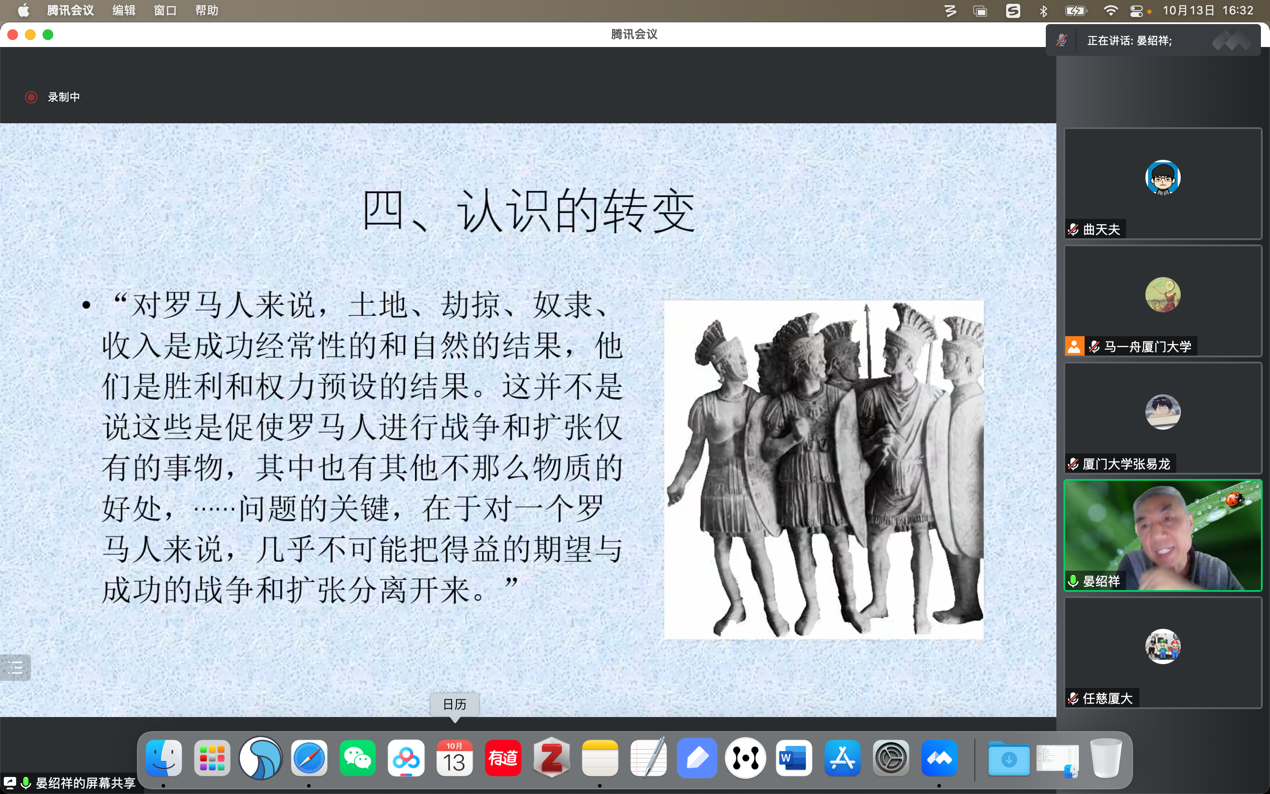Open Zotero from the dock
Image resolution: width=1270 pixels, height=794 pixels.
(551, 759)
